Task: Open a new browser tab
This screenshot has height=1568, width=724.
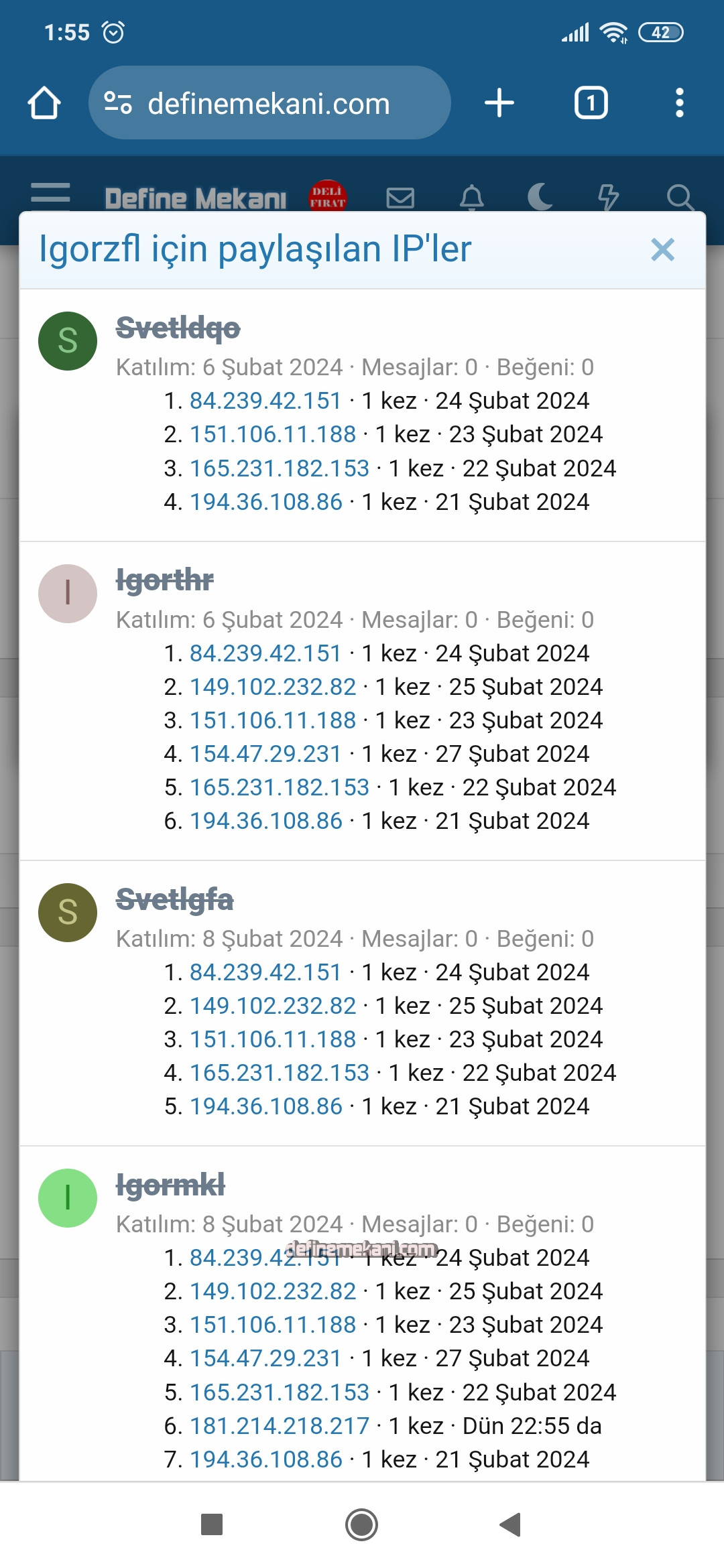Action: point(499,103)
